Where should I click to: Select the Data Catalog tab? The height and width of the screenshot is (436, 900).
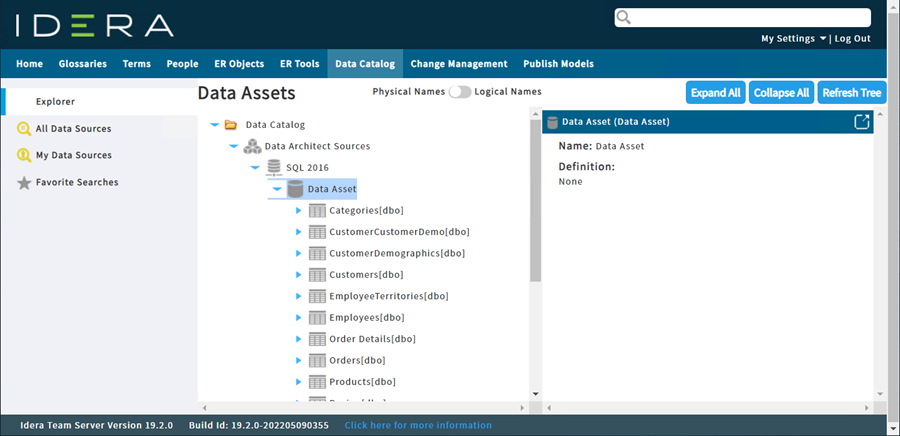365,64
